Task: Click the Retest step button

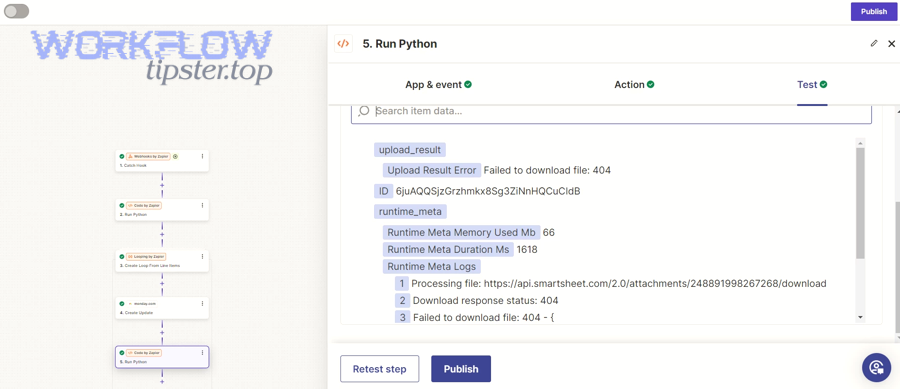Action: click(379, 369)
